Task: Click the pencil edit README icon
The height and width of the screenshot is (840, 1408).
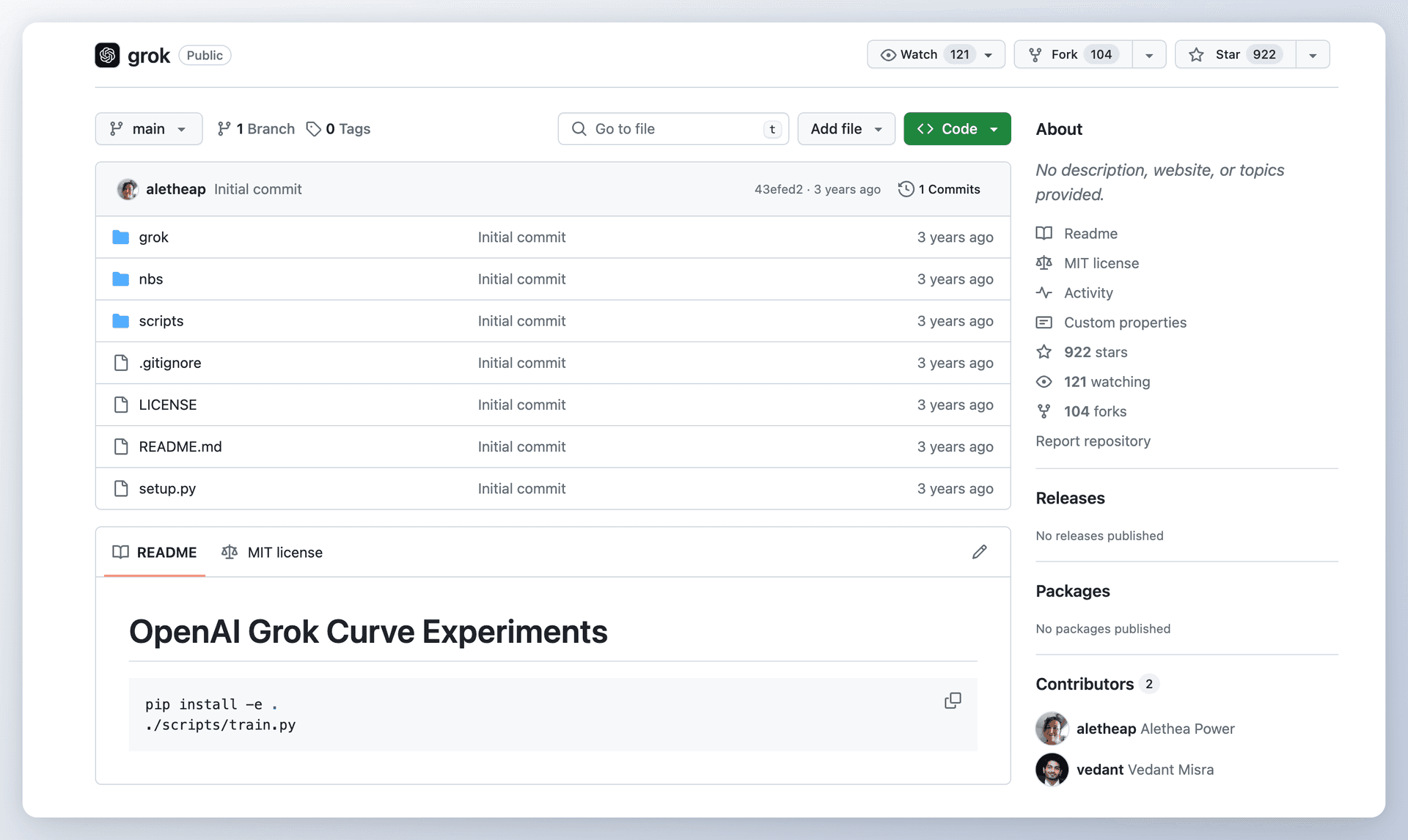Action: pos(979,552)
